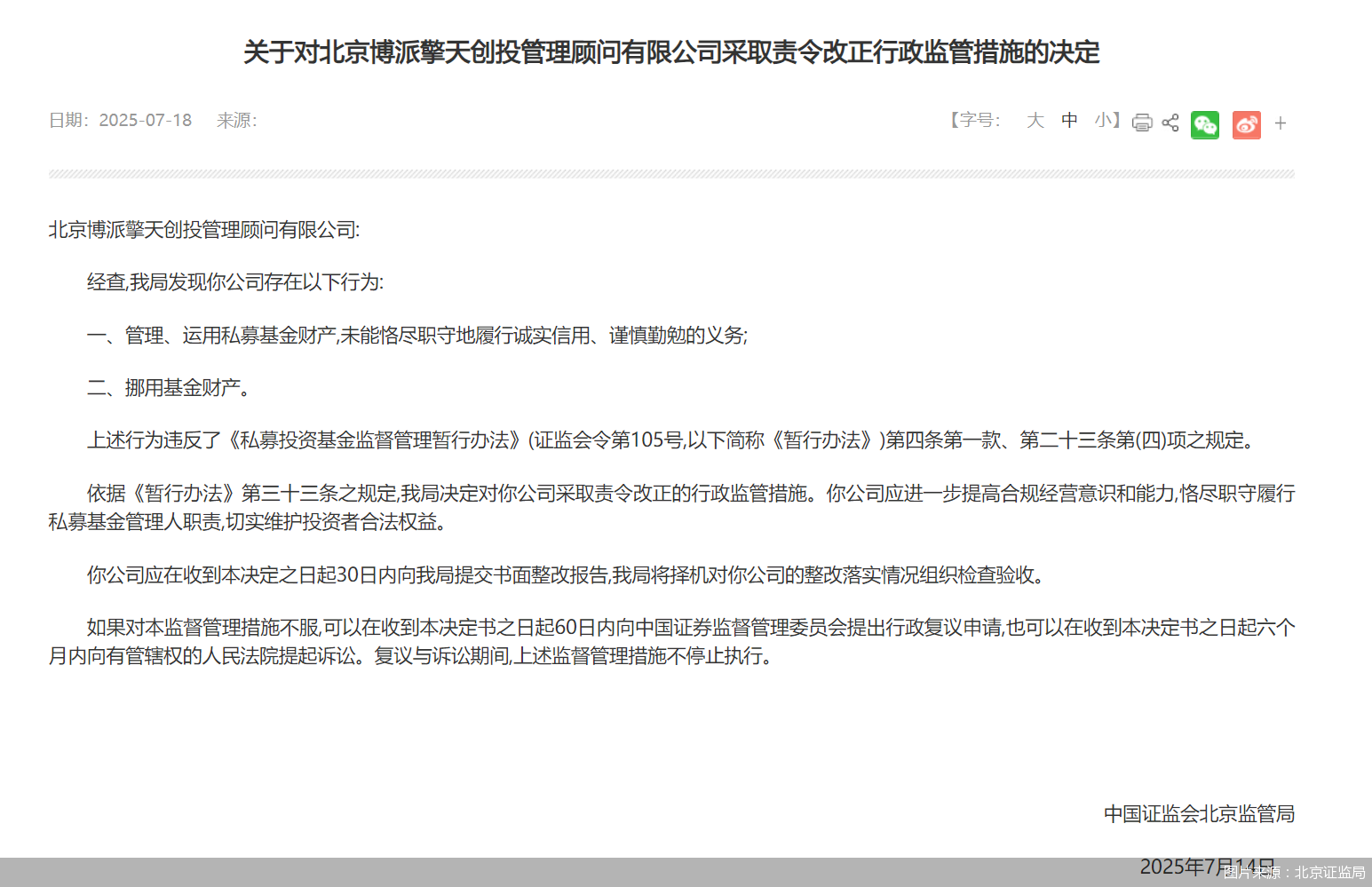The width and height of the screenshot is (1372, 887).
Task: Click paragraph starting 一、管理、运用私募基金财产
Action: point(417,335)
